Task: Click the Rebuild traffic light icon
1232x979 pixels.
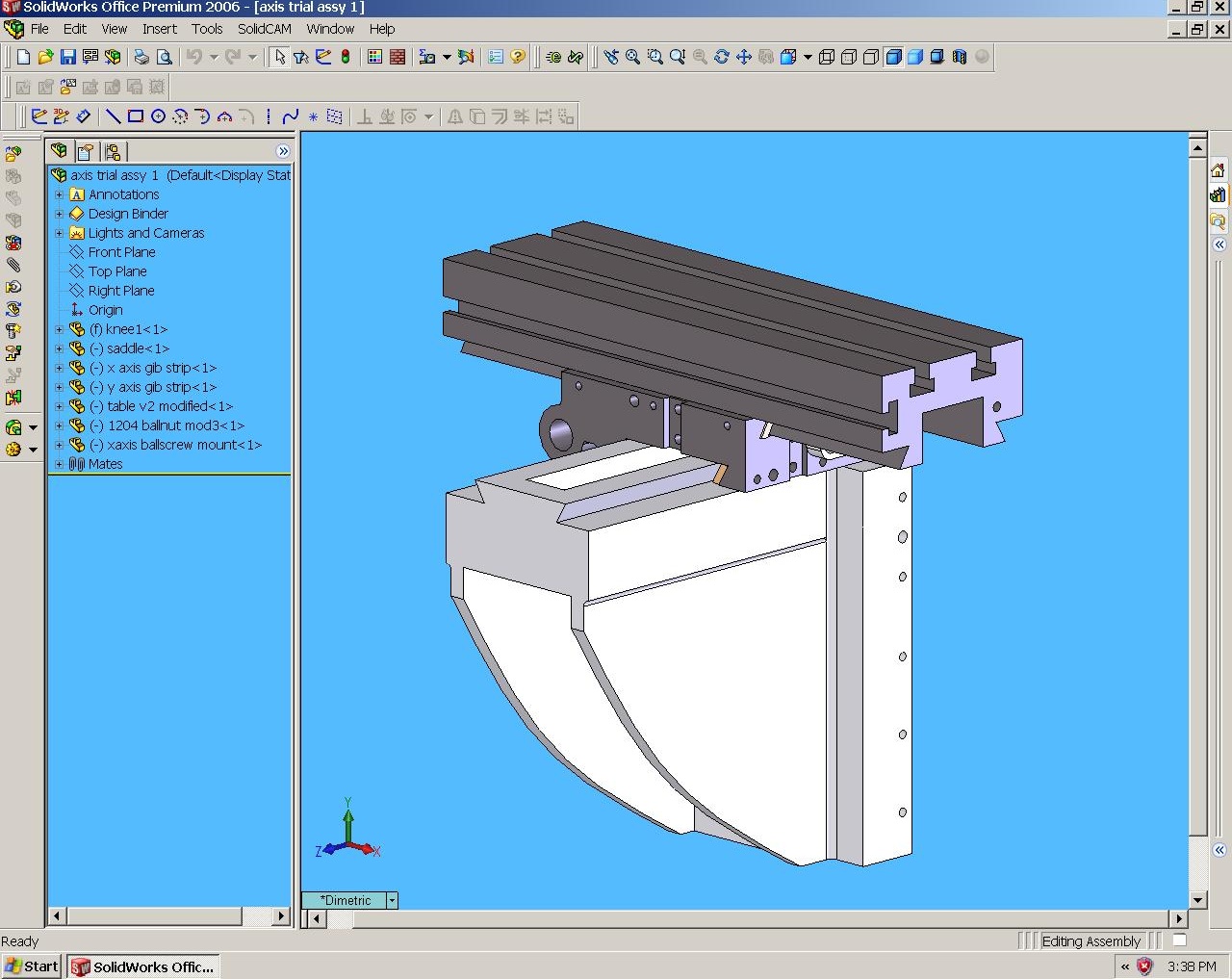Action: [x=346, y=58]
